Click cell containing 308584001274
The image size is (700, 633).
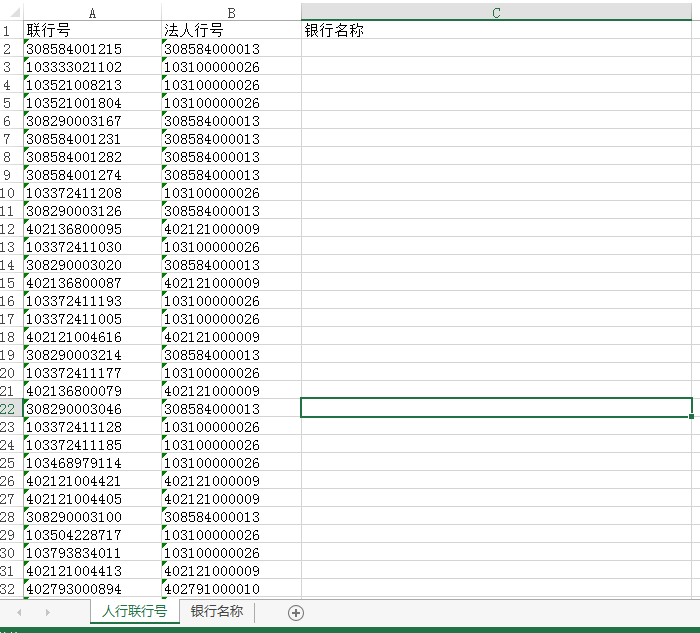tap(92, 175)
